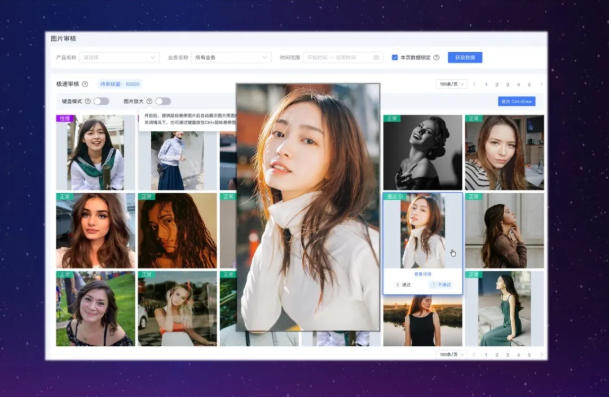Click help icon beside 极速审核 heading
This screenshot has width=611, height=398.
click(x=85, y=84)
